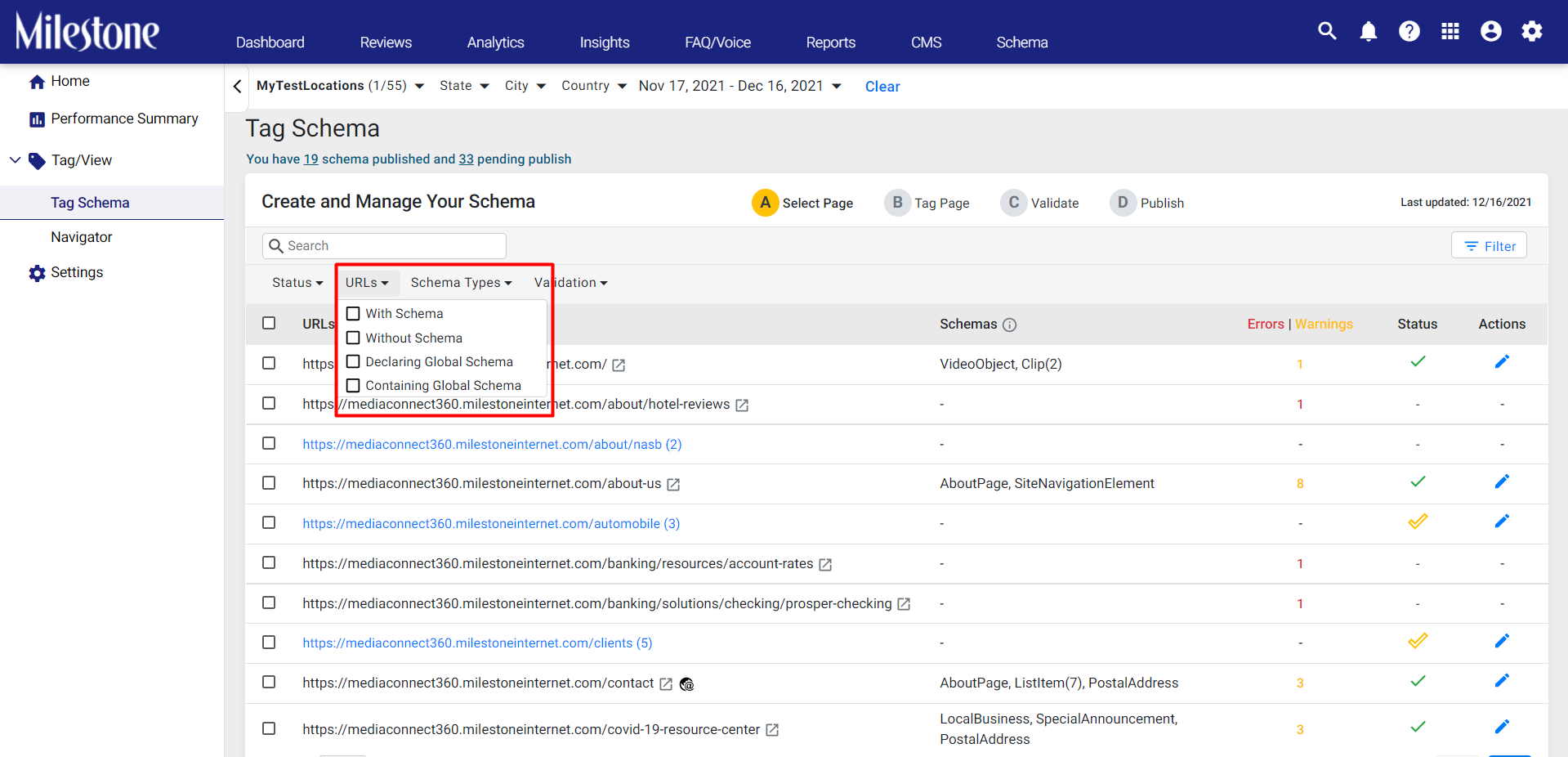Click in the Search field
1568x757 pixels.
point(384,246)
